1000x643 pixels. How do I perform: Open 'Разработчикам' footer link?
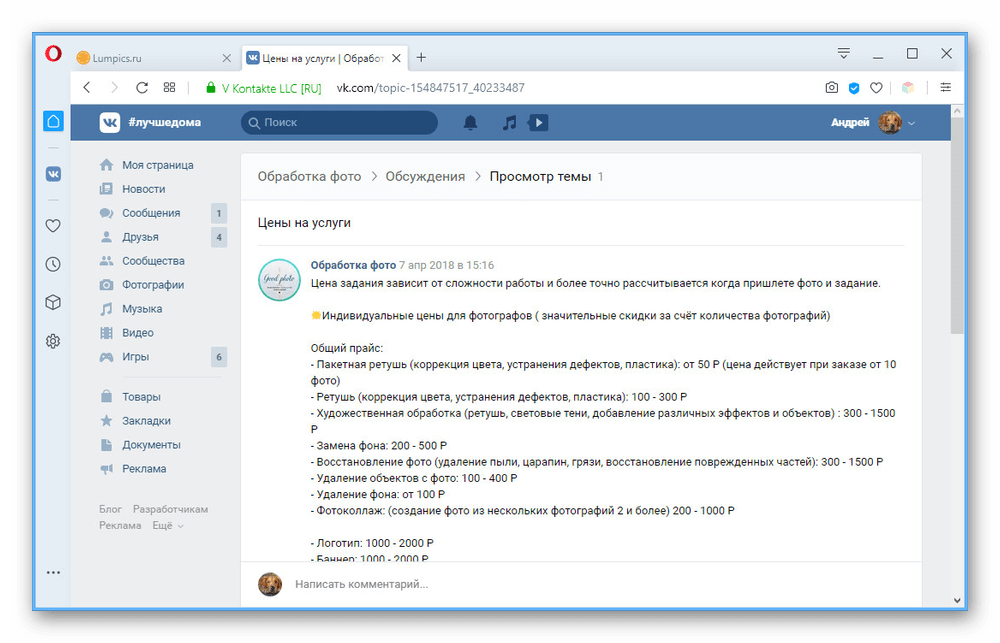click(170, 509)
